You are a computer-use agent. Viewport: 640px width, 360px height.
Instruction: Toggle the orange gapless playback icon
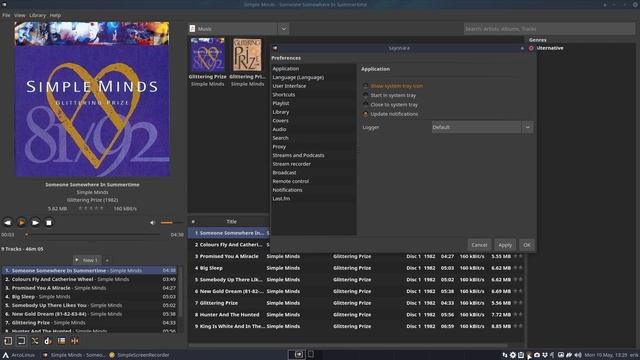75,341
